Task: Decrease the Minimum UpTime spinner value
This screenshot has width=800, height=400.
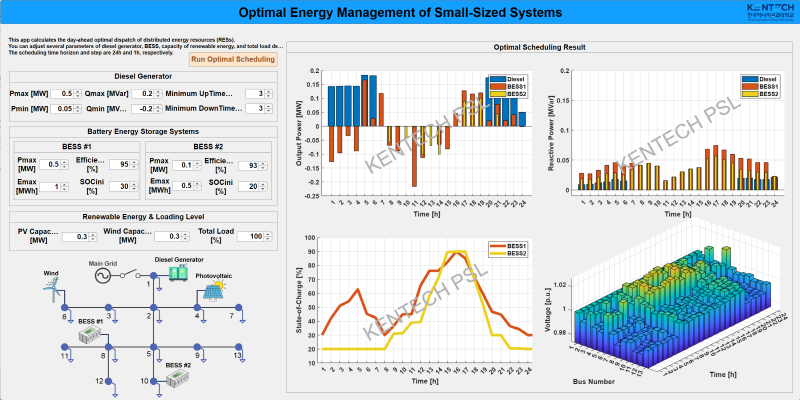Action: 270,96
